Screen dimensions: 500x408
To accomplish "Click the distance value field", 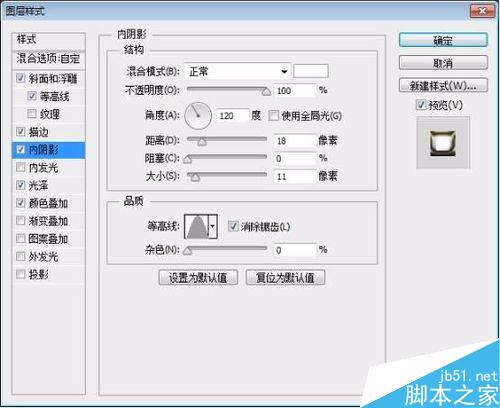I will 295,141.
